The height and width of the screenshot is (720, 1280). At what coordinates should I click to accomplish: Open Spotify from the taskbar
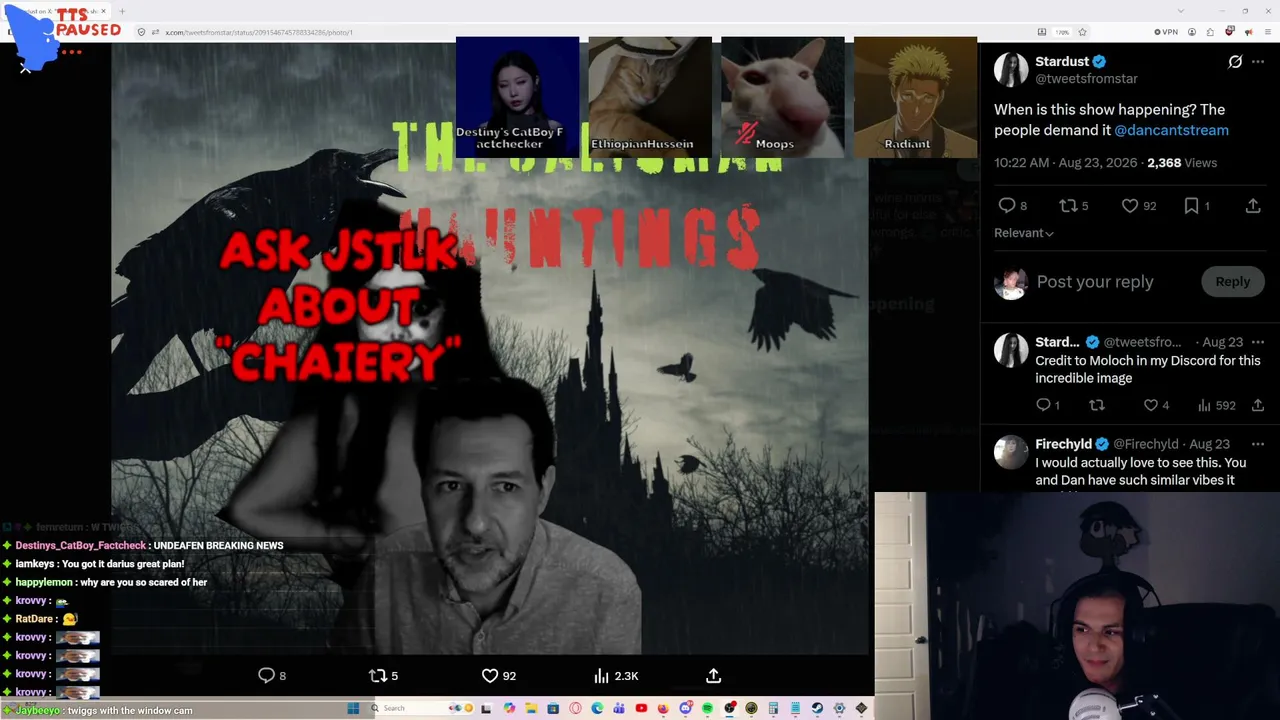tap(707, 708)
